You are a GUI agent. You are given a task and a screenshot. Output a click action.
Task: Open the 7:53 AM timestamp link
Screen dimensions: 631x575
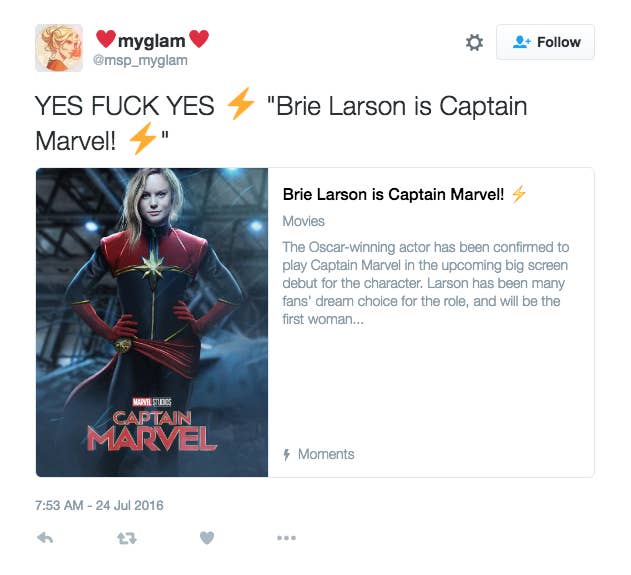[99, 505]
